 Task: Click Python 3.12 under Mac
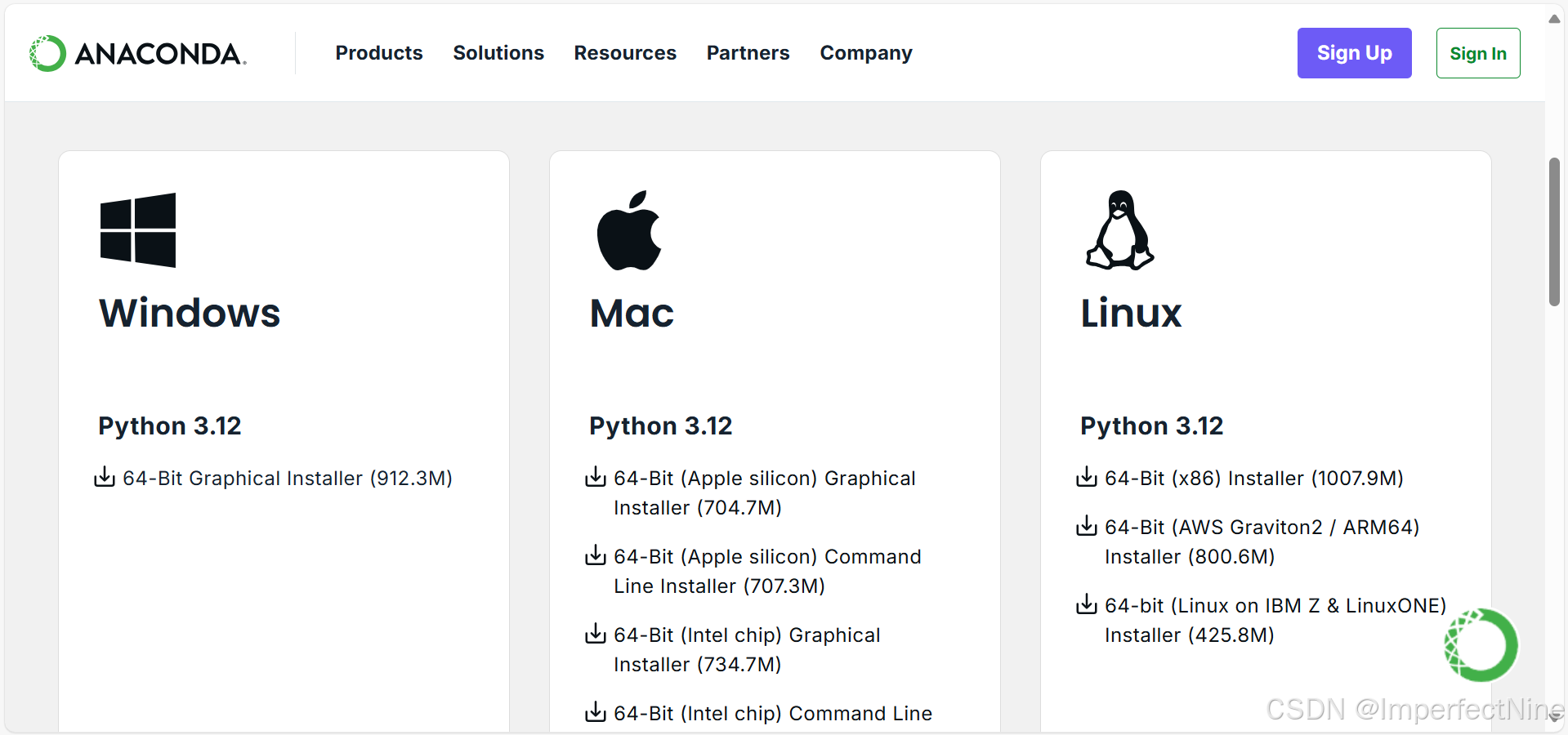pyautogui.click(x=661, y=426)
